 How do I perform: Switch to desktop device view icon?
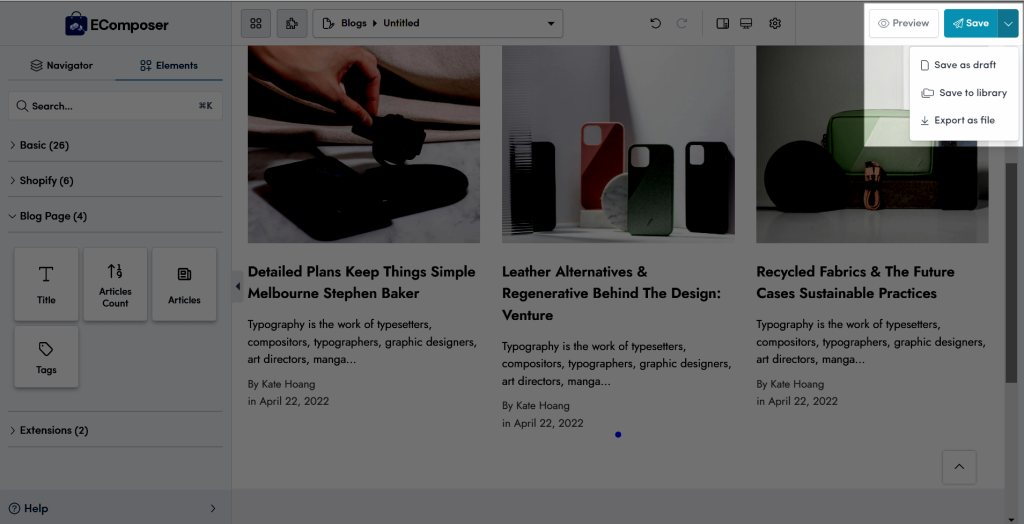click(x=746, y=24)
